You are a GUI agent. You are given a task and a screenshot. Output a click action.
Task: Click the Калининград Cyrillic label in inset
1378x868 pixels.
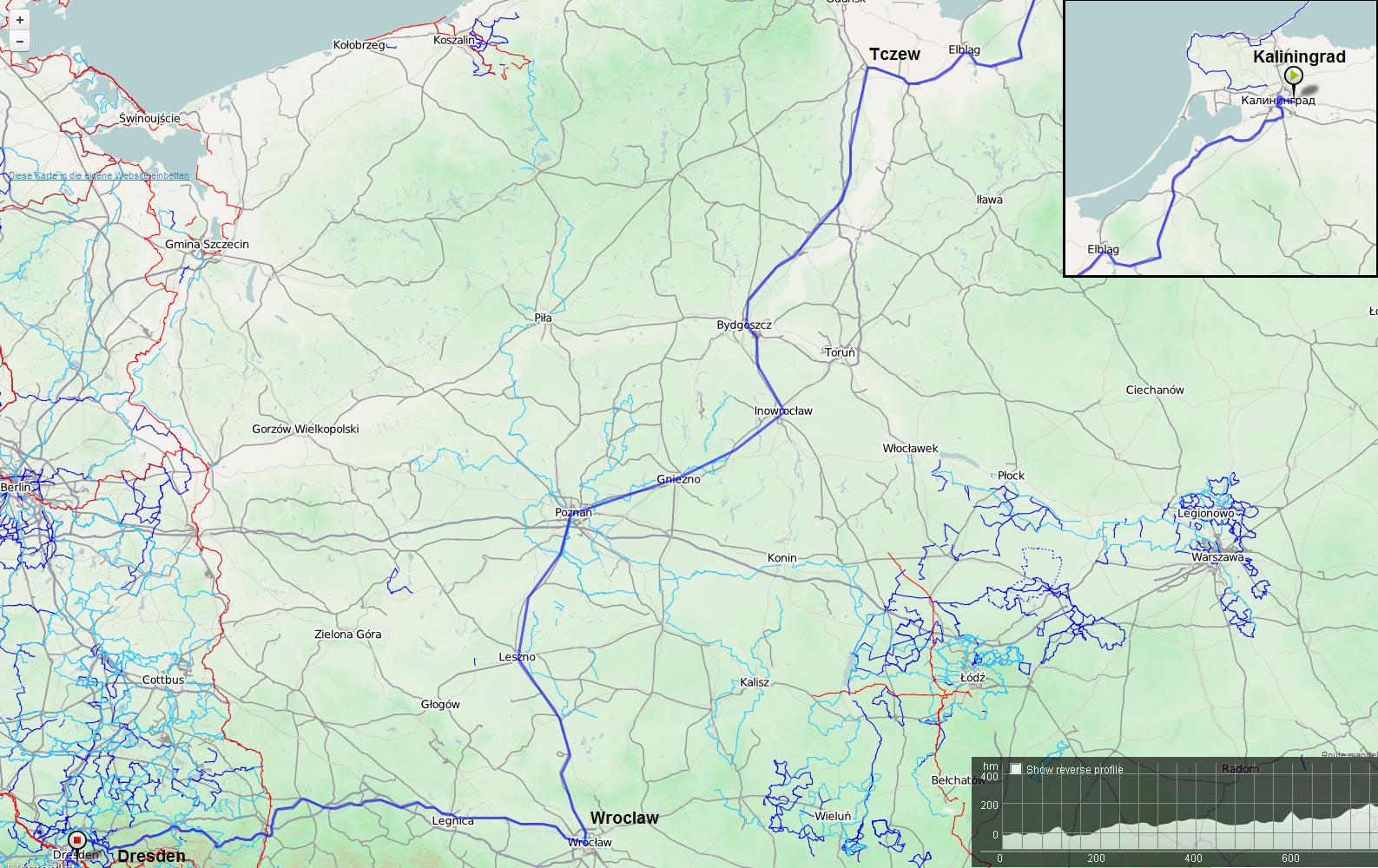[x=1277, y=101]
